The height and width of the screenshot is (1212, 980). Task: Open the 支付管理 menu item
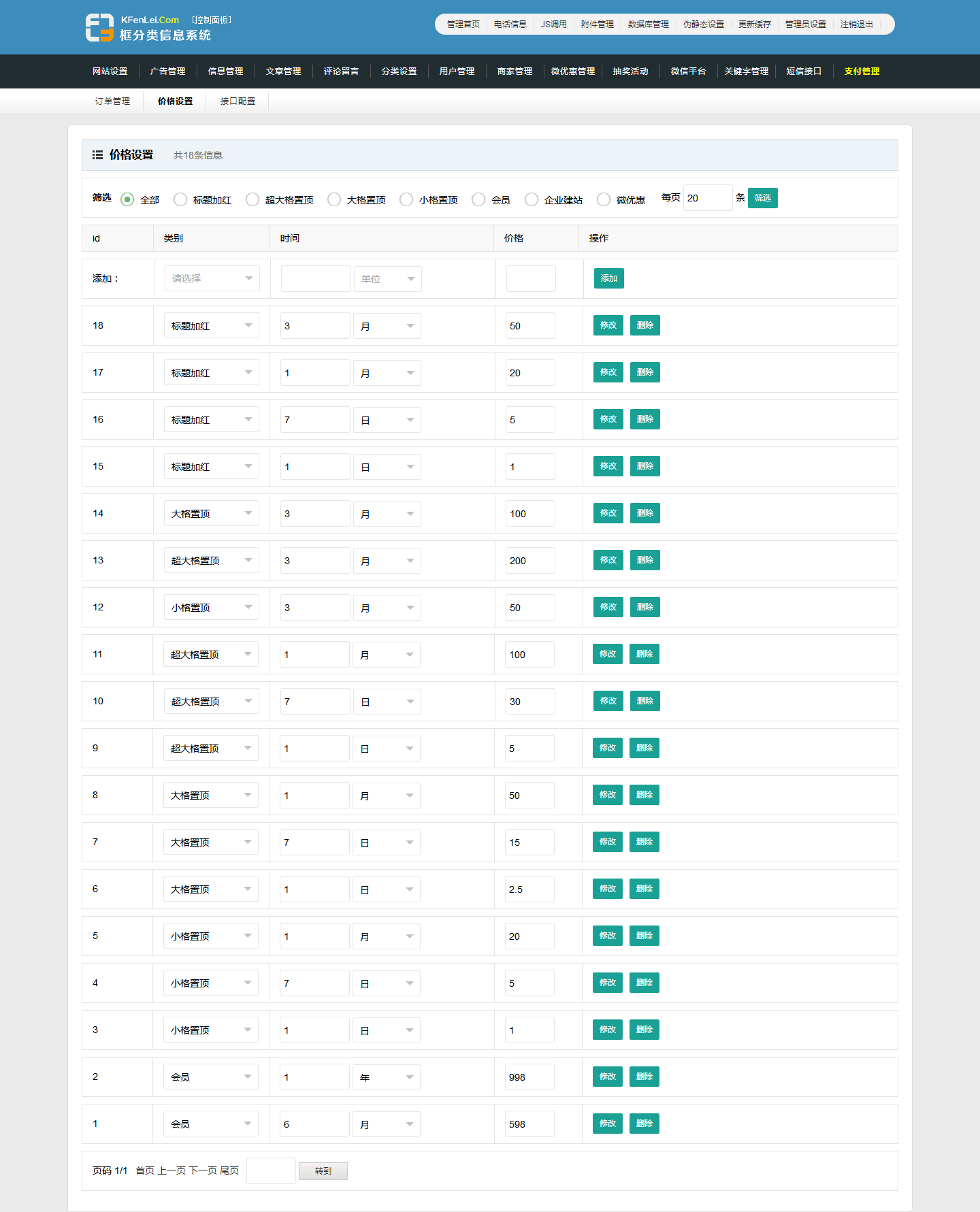[x=862, y=71]
